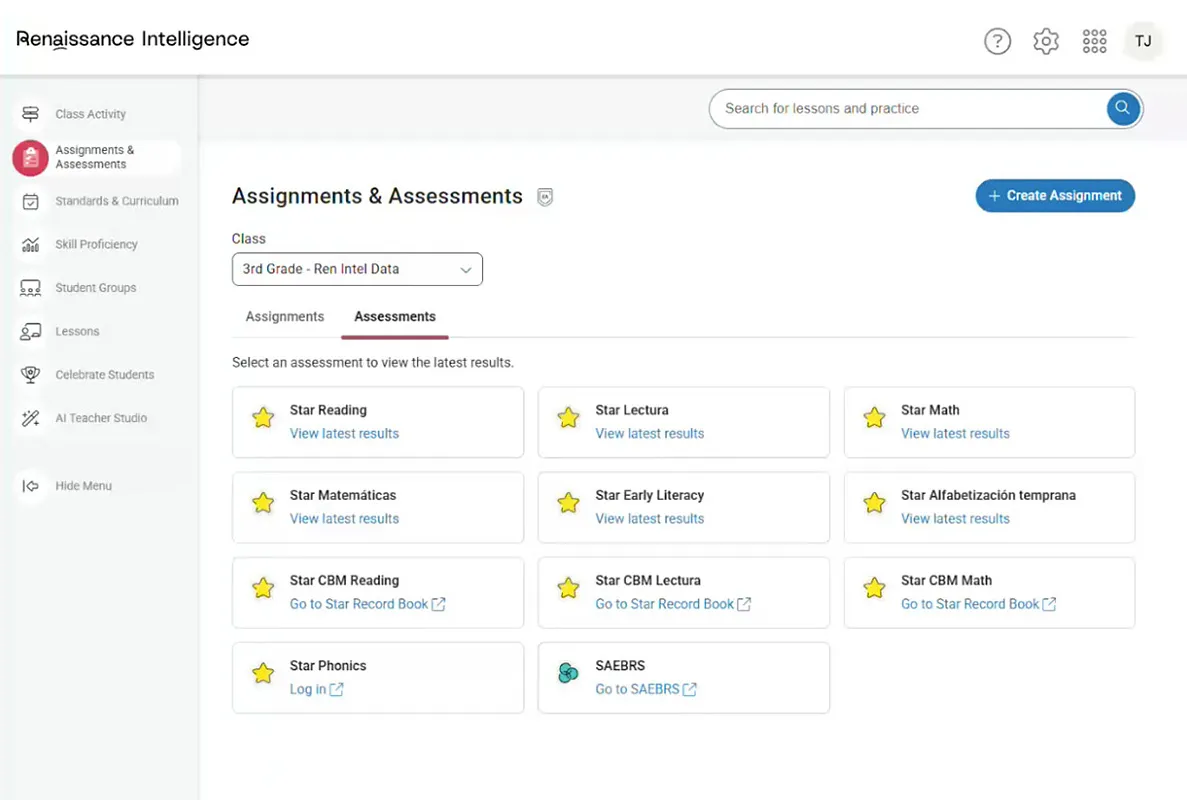Click the Standards & Curriculum calendar icon
This screenshot has height=800, width=1187.
point(30,201)
